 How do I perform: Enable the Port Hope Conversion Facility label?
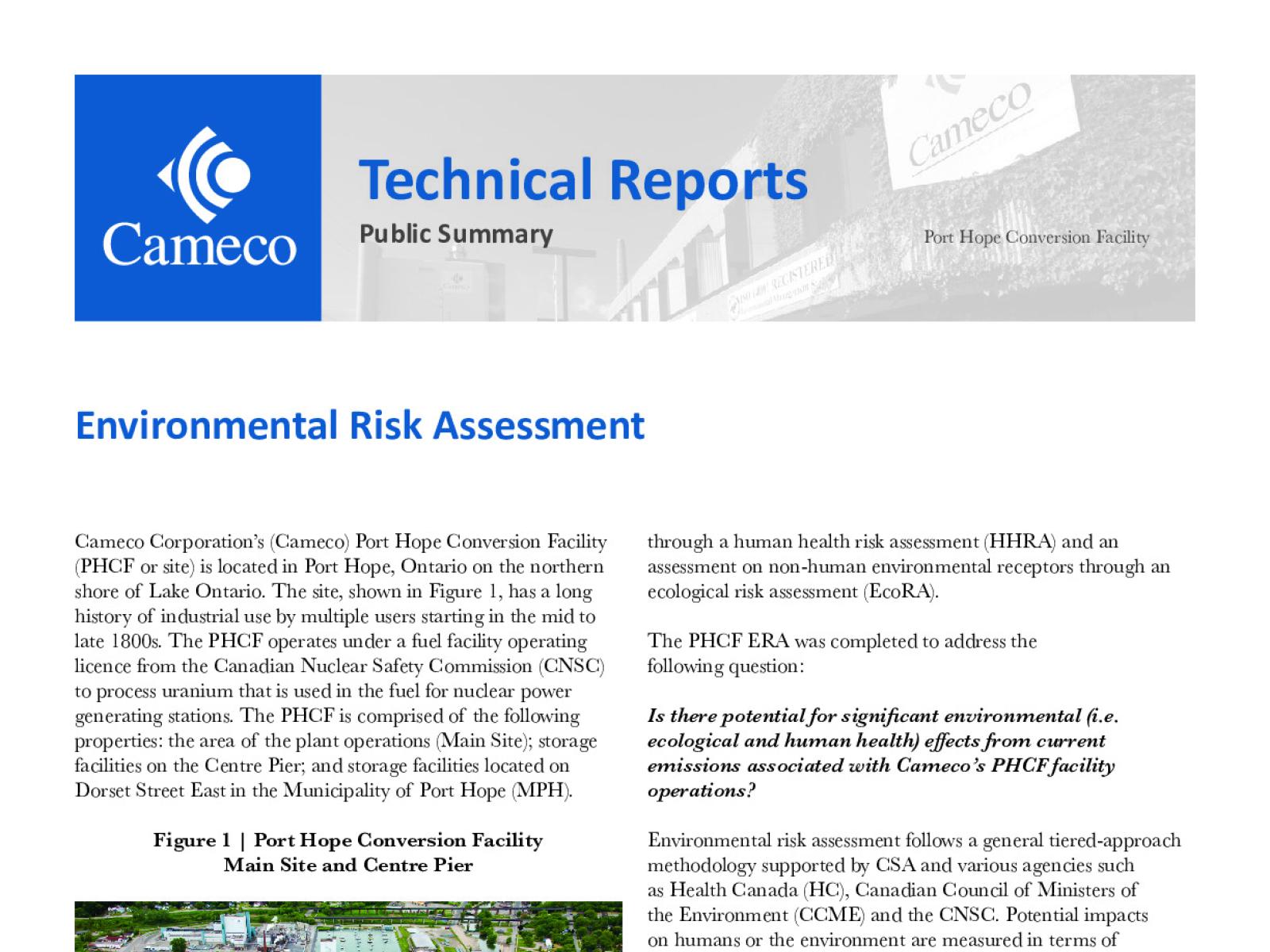coord(1036,236)
